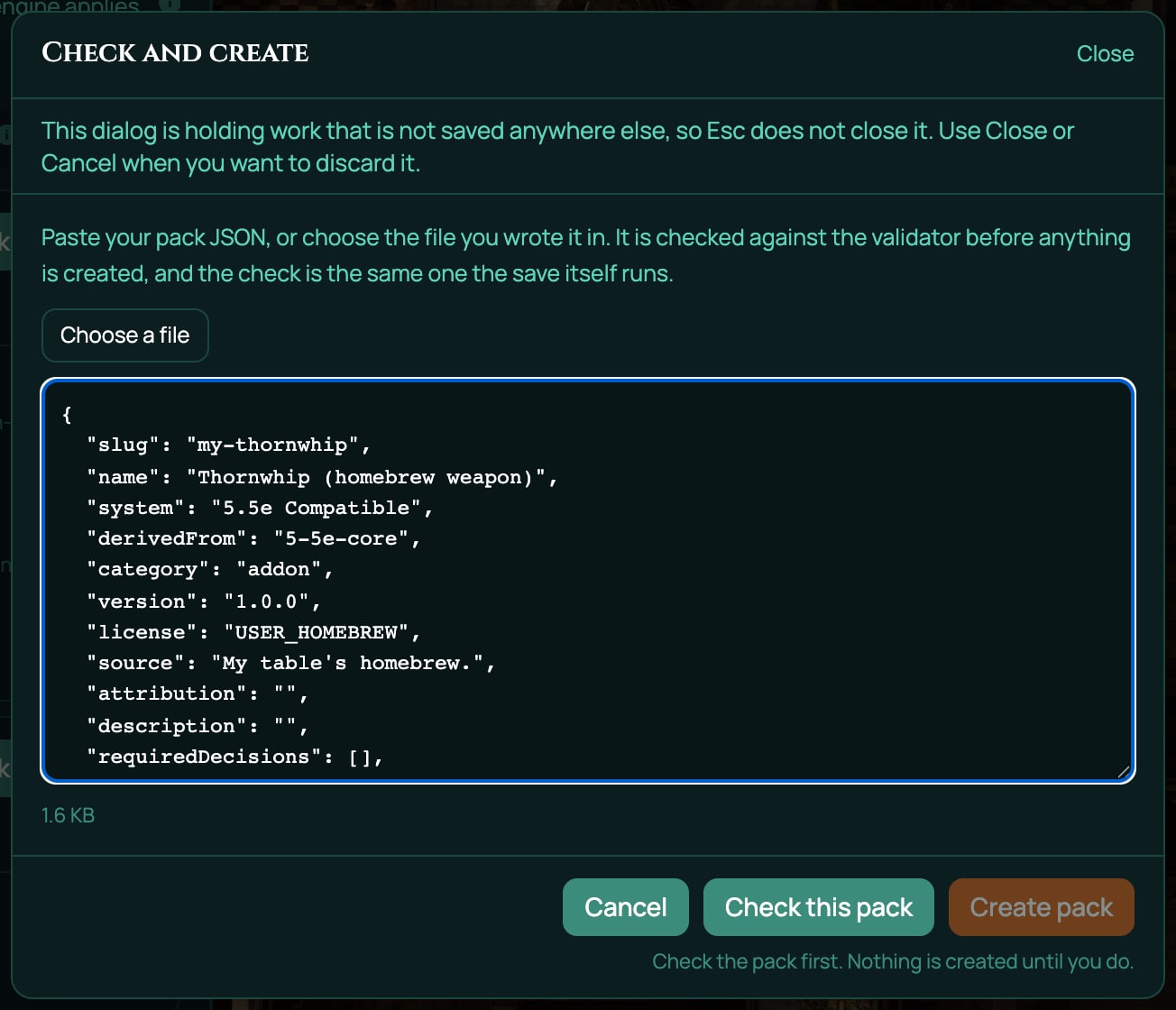Click the Check and Create dialog title
The width and height of the screenshot is (1176, 1010).
point(175,53)
